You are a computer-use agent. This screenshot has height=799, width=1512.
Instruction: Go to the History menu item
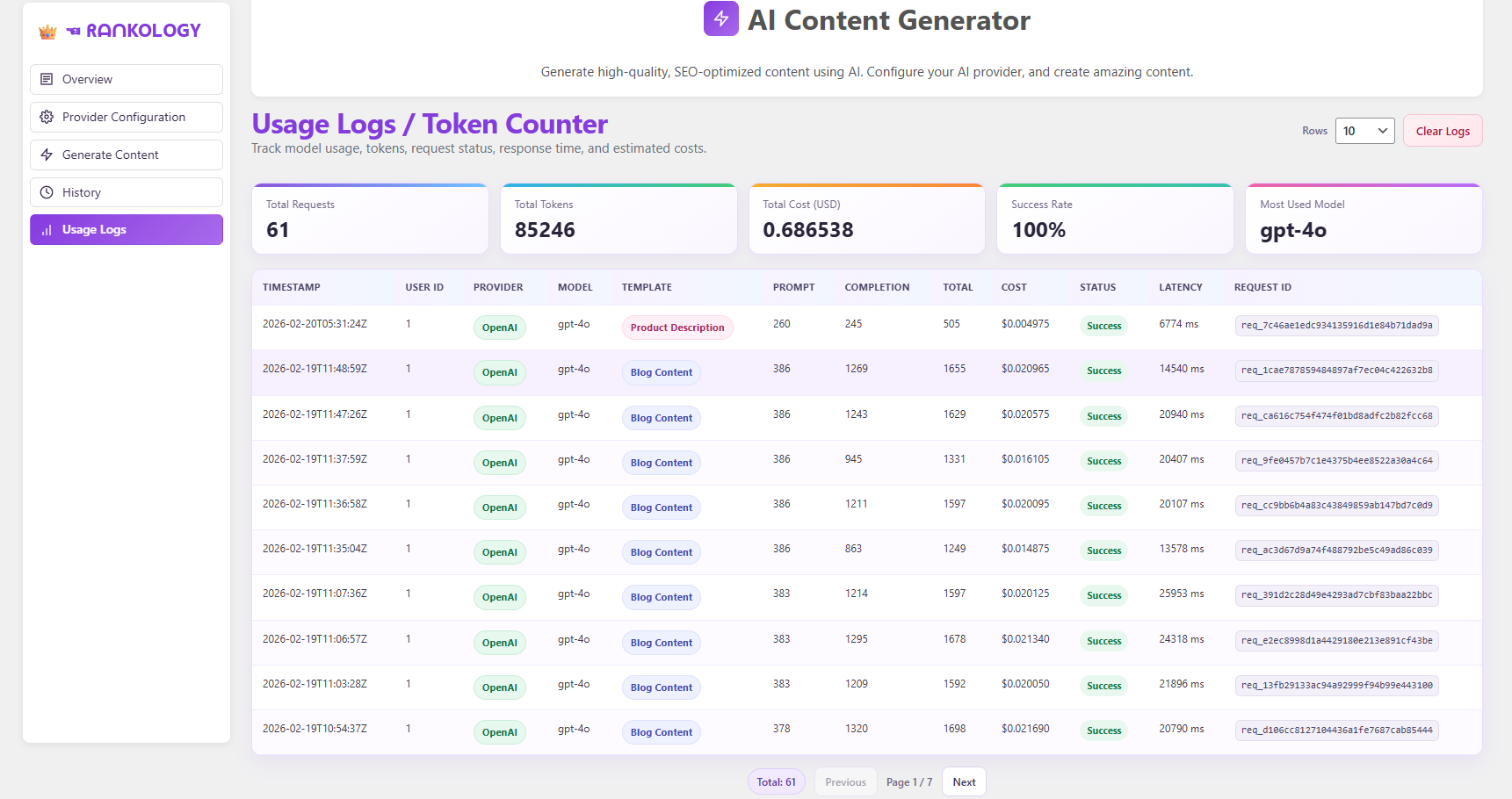point(127,192)
